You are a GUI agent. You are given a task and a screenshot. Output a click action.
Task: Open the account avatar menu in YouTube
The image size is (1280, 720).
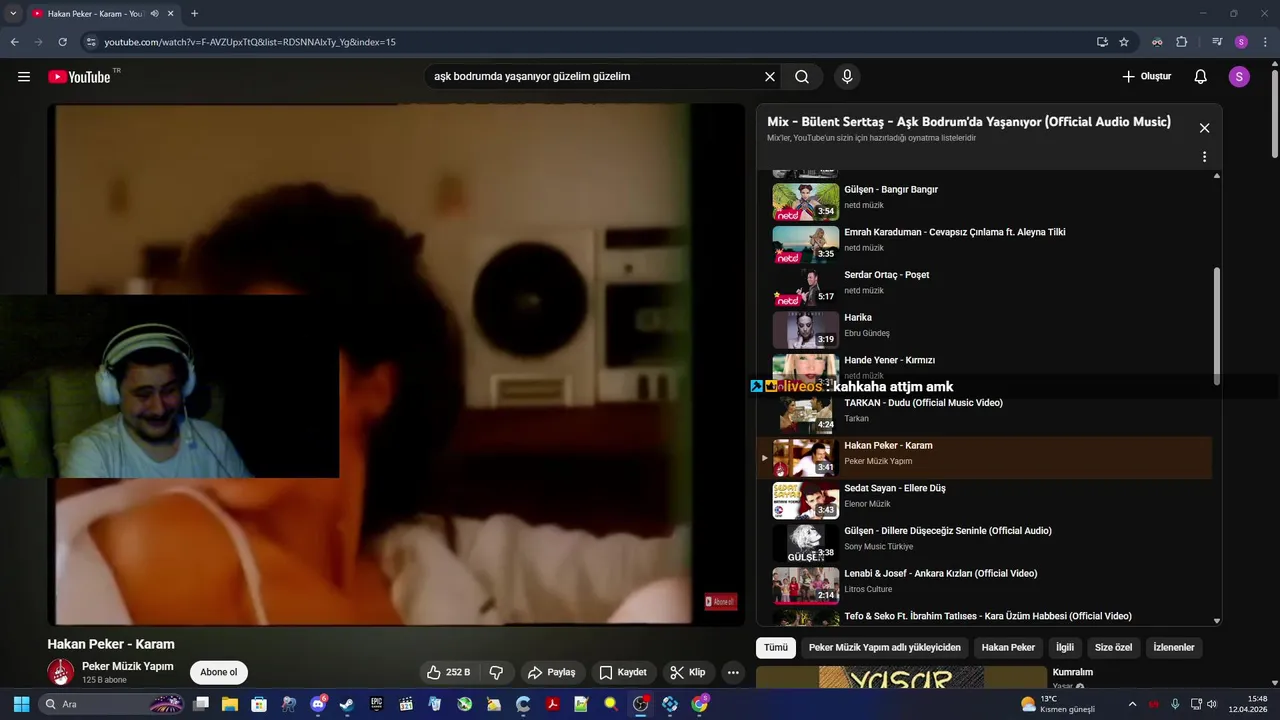pyautogui.click(x=1239, y=77)
